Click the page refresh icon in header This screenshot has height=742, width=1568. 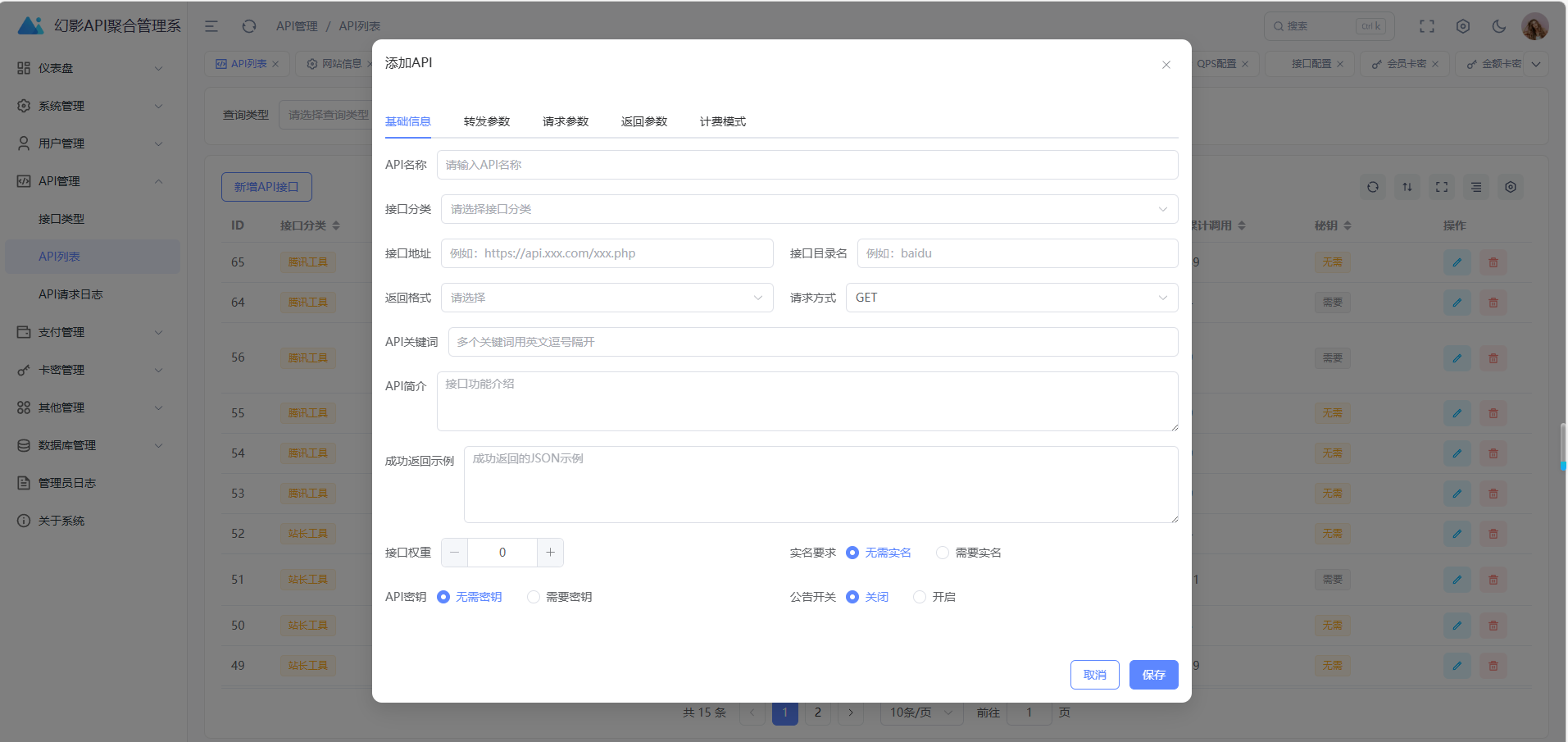point(249,26)
